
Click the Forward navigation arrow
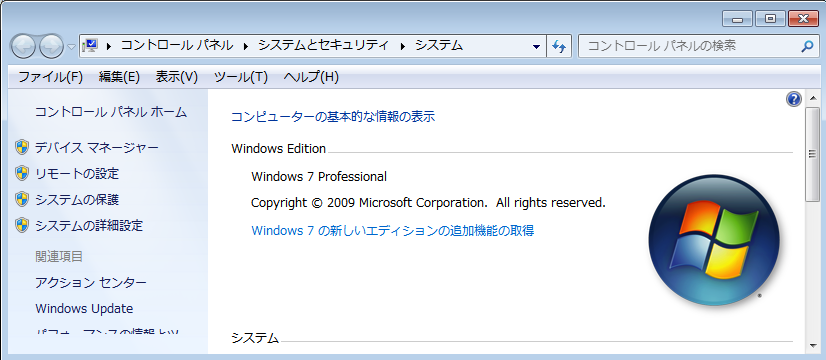pyautogui.click(x=52, y=46)
